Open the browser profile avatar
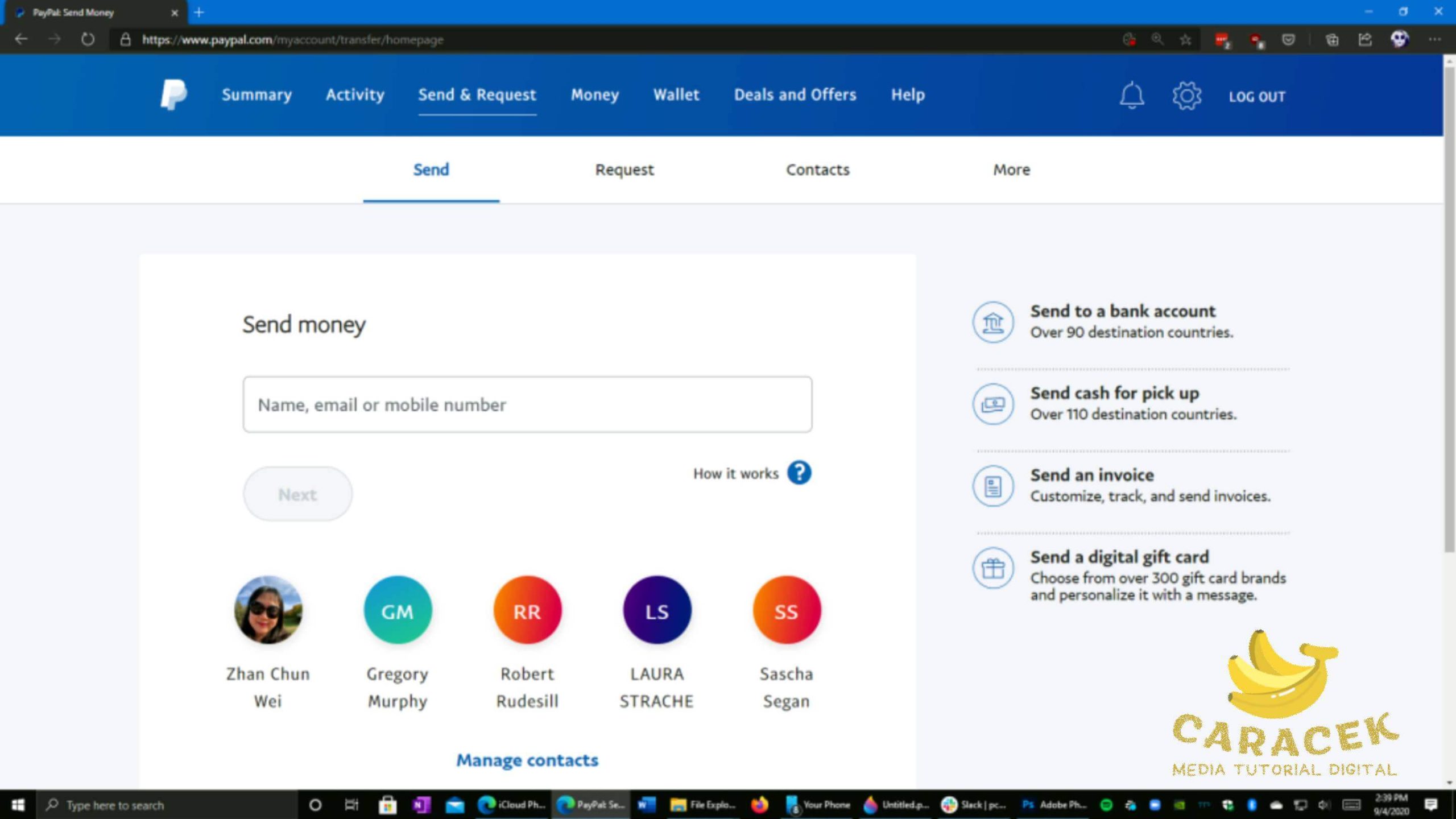The width and height of the screenshot is (1456, 819). (1399, 39)
